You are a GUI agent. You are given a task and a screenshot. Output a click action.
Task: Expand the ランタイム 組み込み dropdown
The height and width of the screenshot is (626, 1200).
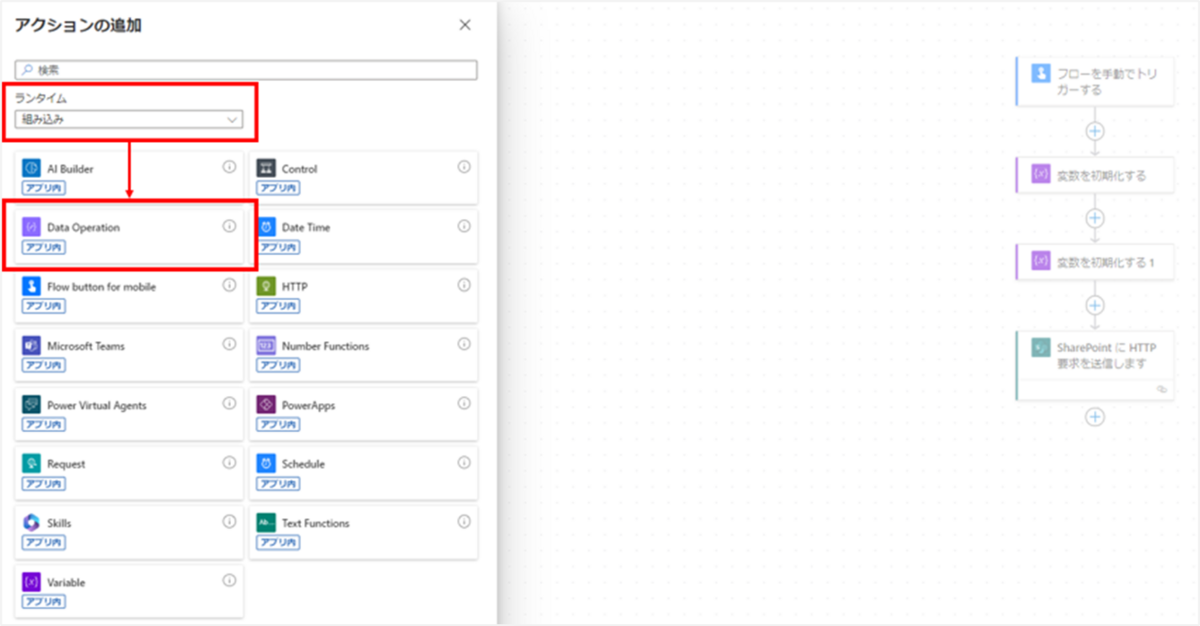(x=129, y=119)
